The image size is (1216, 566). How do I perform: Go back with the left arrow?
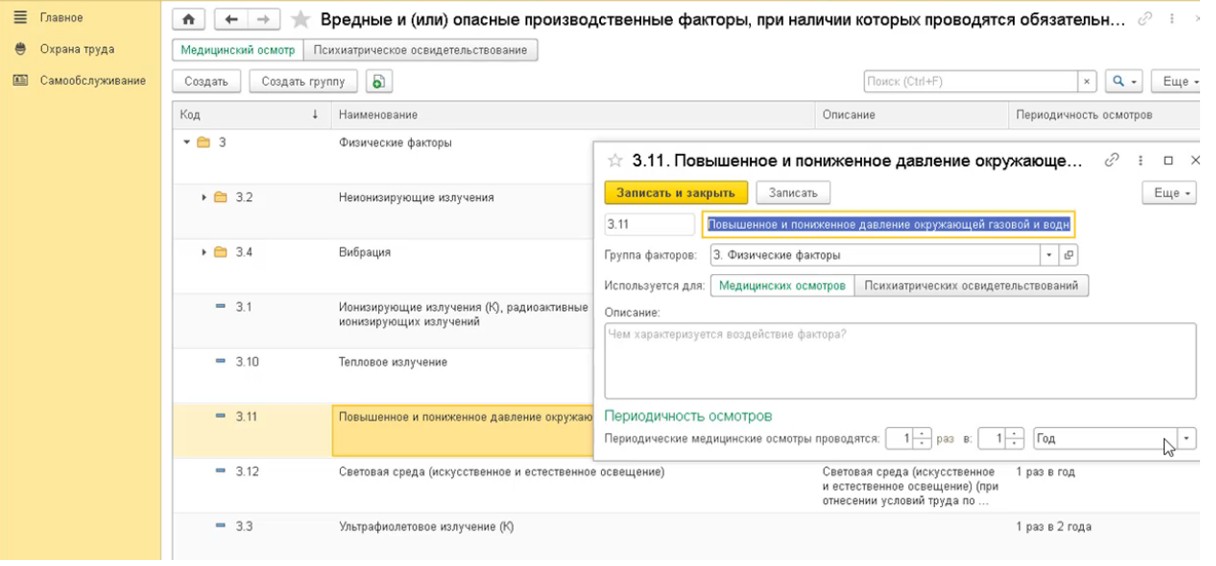point(231,19)
